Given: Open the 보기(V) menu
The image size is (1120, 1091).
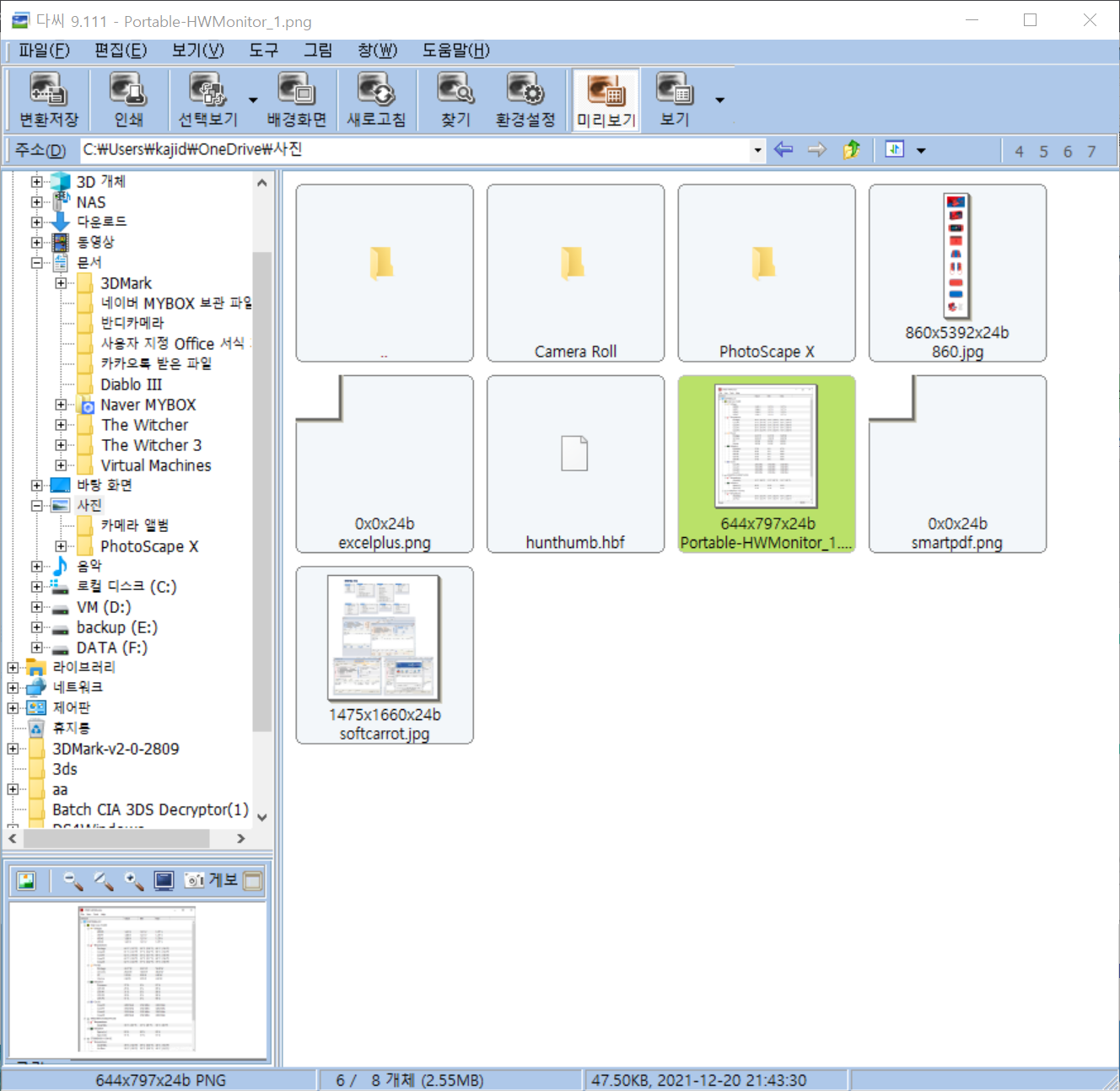Looking at the screenshot, I should (198, 51).
